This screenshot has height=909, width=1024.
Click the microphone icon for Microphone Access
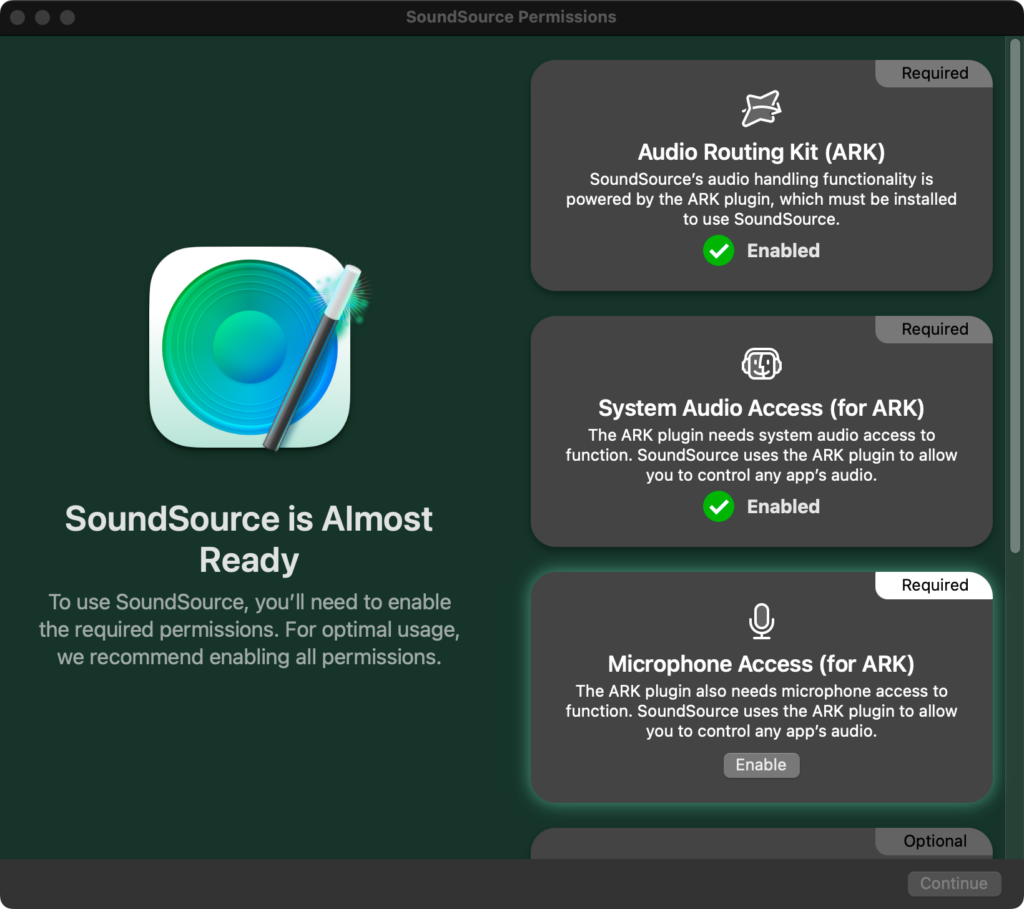pos(761,621)
